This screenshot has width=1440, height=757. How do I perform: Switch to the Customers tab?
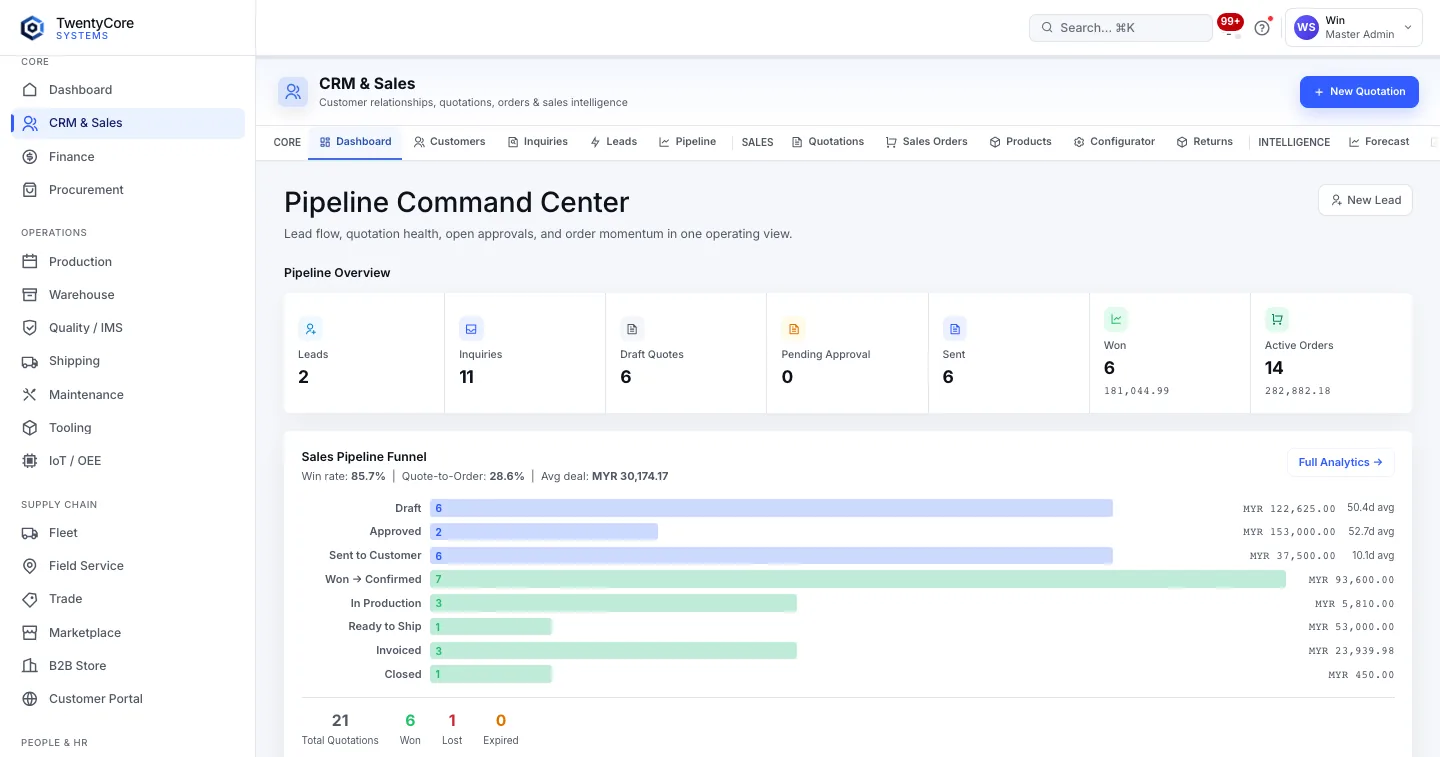click(450, 142)
